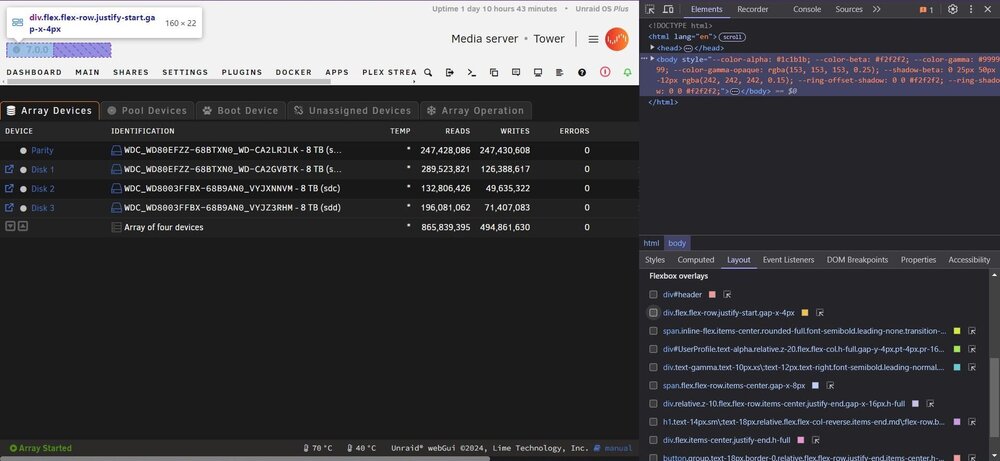Check overlay box for div.flex.items-center.justify-end.h-full

click(x=653, y=440)
